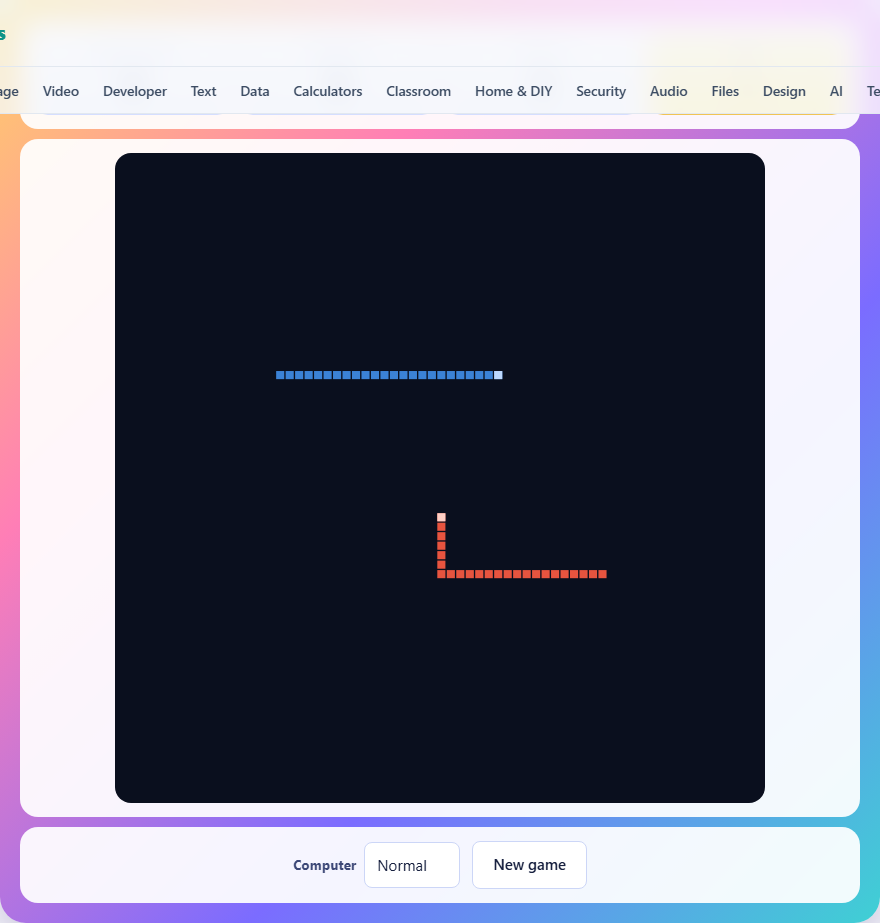880x923 pixels.
Task: Click the dark game board canvas
Action: click(x=440, y=478)
